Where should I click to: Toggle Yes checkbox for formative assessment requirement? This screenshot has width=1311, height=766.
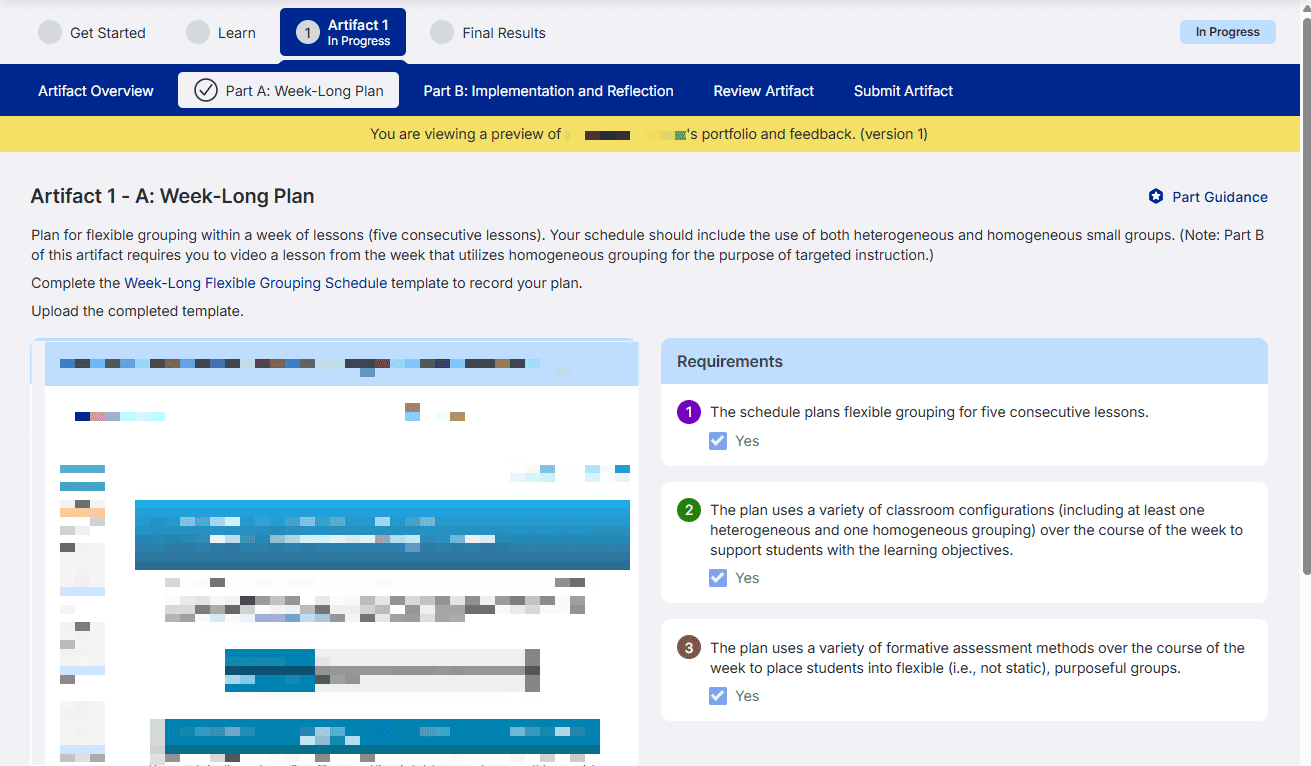pyautogui.click(x=718, y=696)
